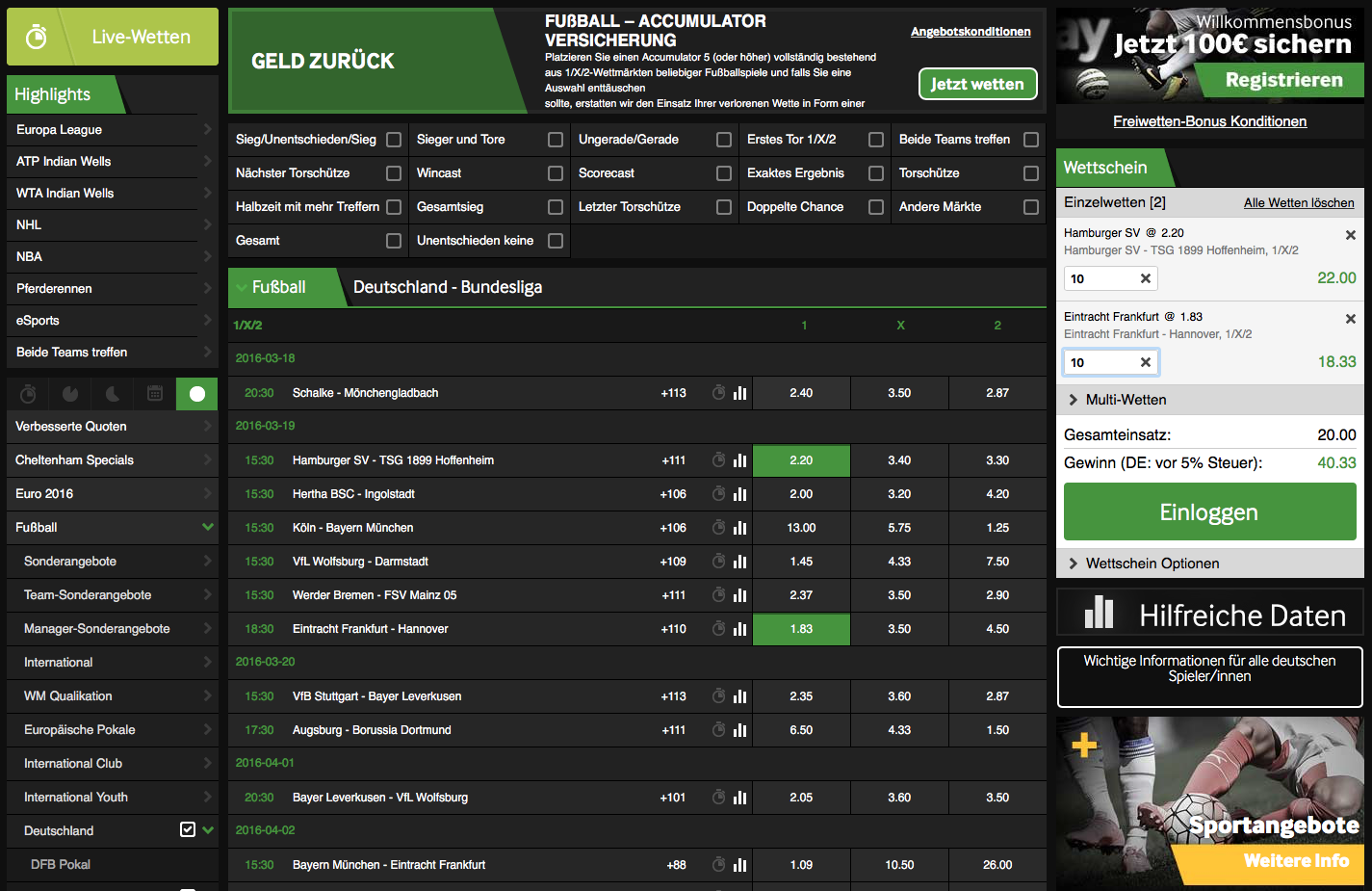Enable the Sieg/Unentschieden/Sieg market checkbox

click(x=394, y=139)
